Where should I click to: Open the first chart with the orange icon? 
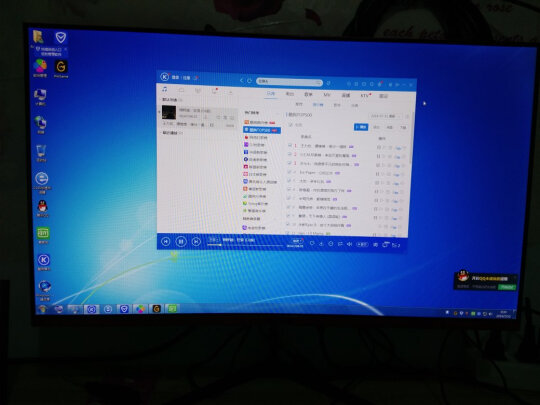[x=260, y=122]
